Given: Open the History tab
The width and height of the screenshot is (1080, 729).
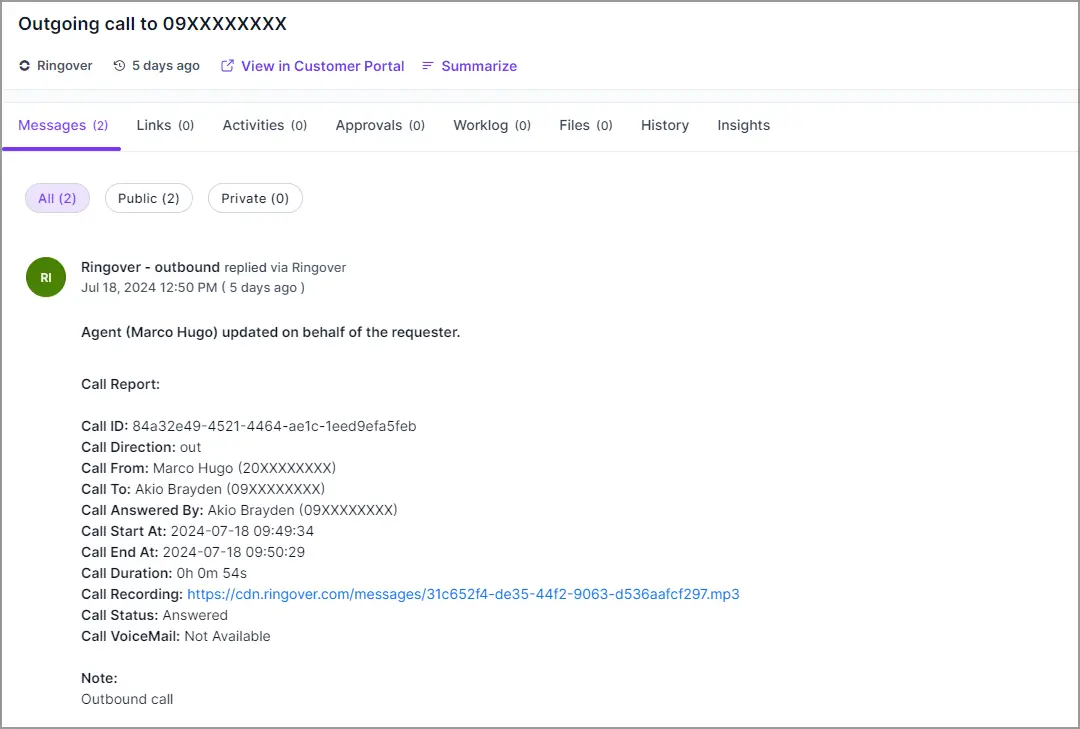Looking at the screenshot, I should click(x=665, y=125).
